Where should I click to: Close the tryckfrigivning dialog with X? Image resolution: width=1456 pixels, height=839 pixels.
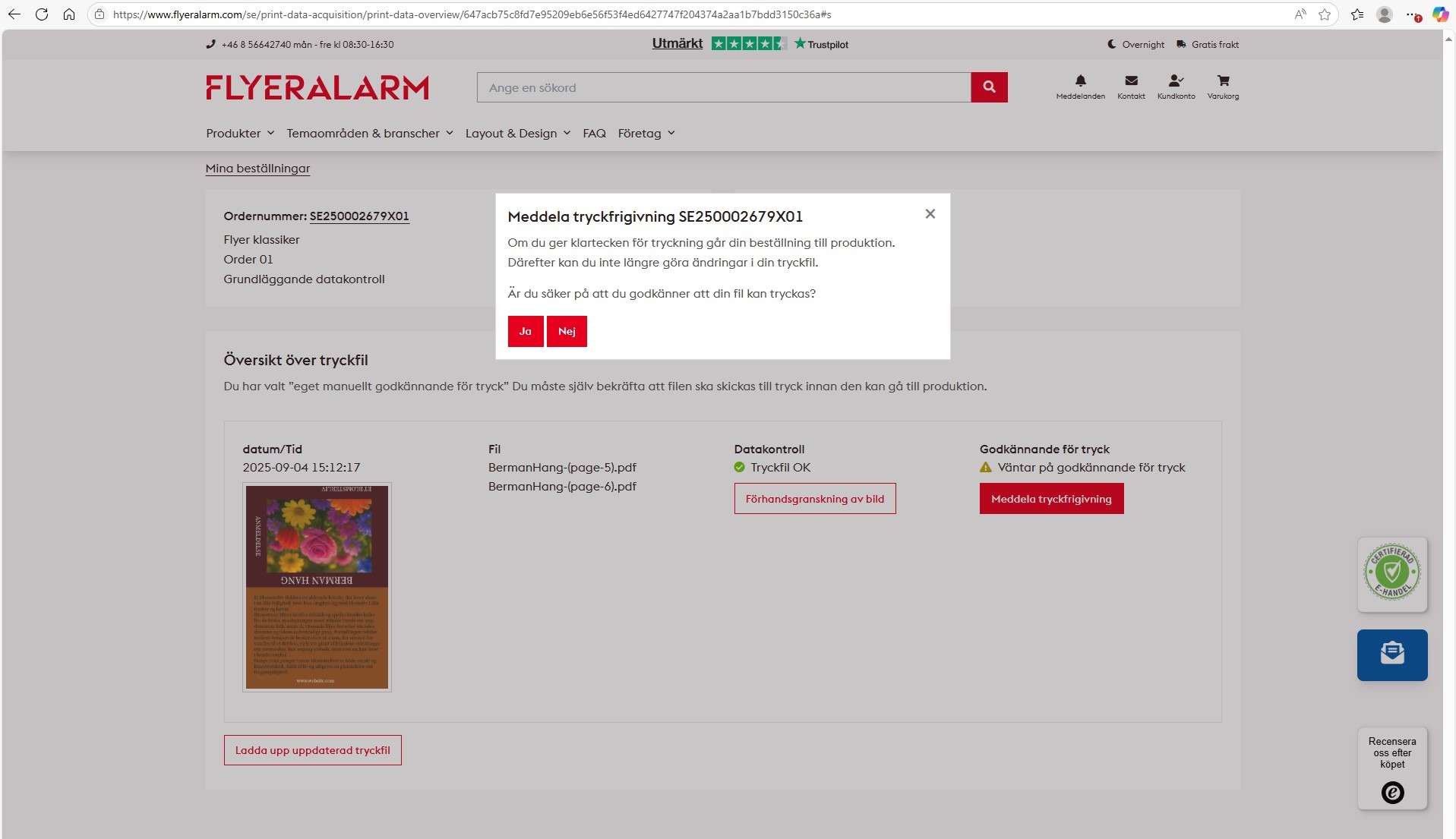[x=930, y=214]
